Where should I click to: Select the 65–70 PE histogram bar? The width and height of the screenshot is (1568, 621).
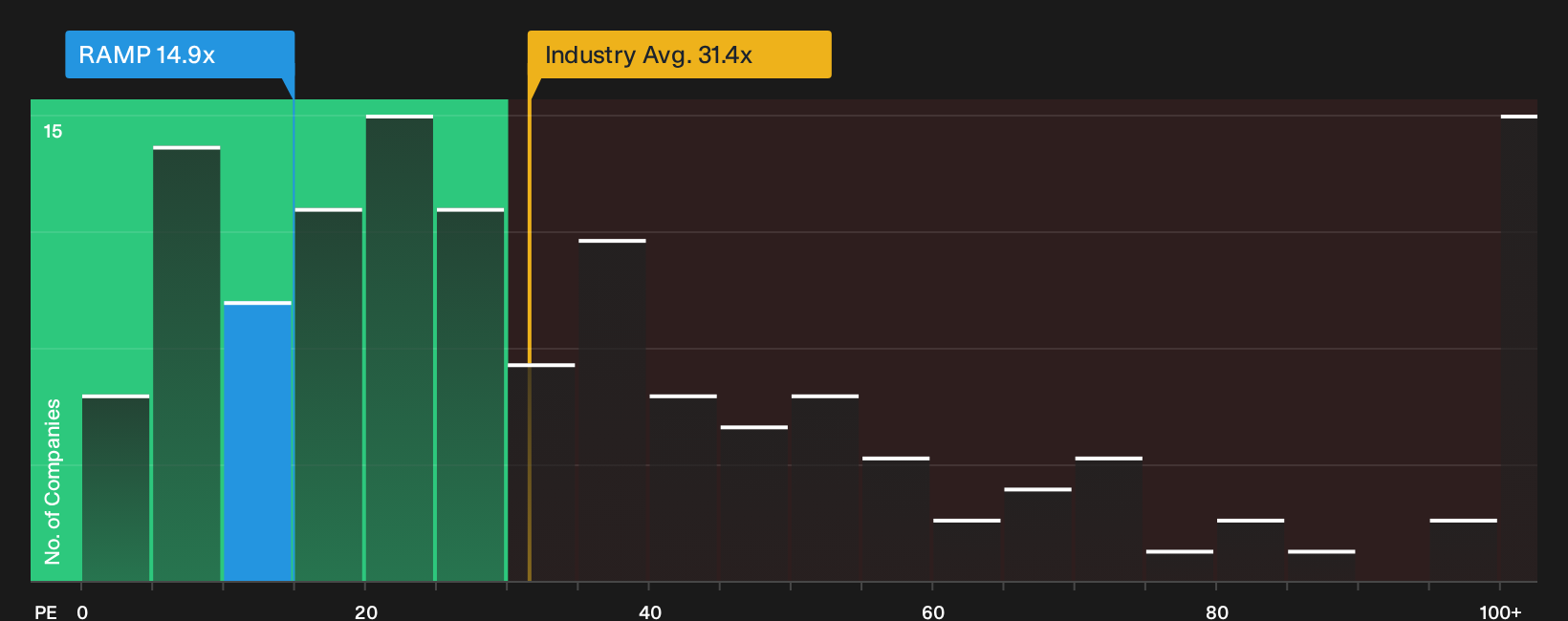pos(1037,535)
